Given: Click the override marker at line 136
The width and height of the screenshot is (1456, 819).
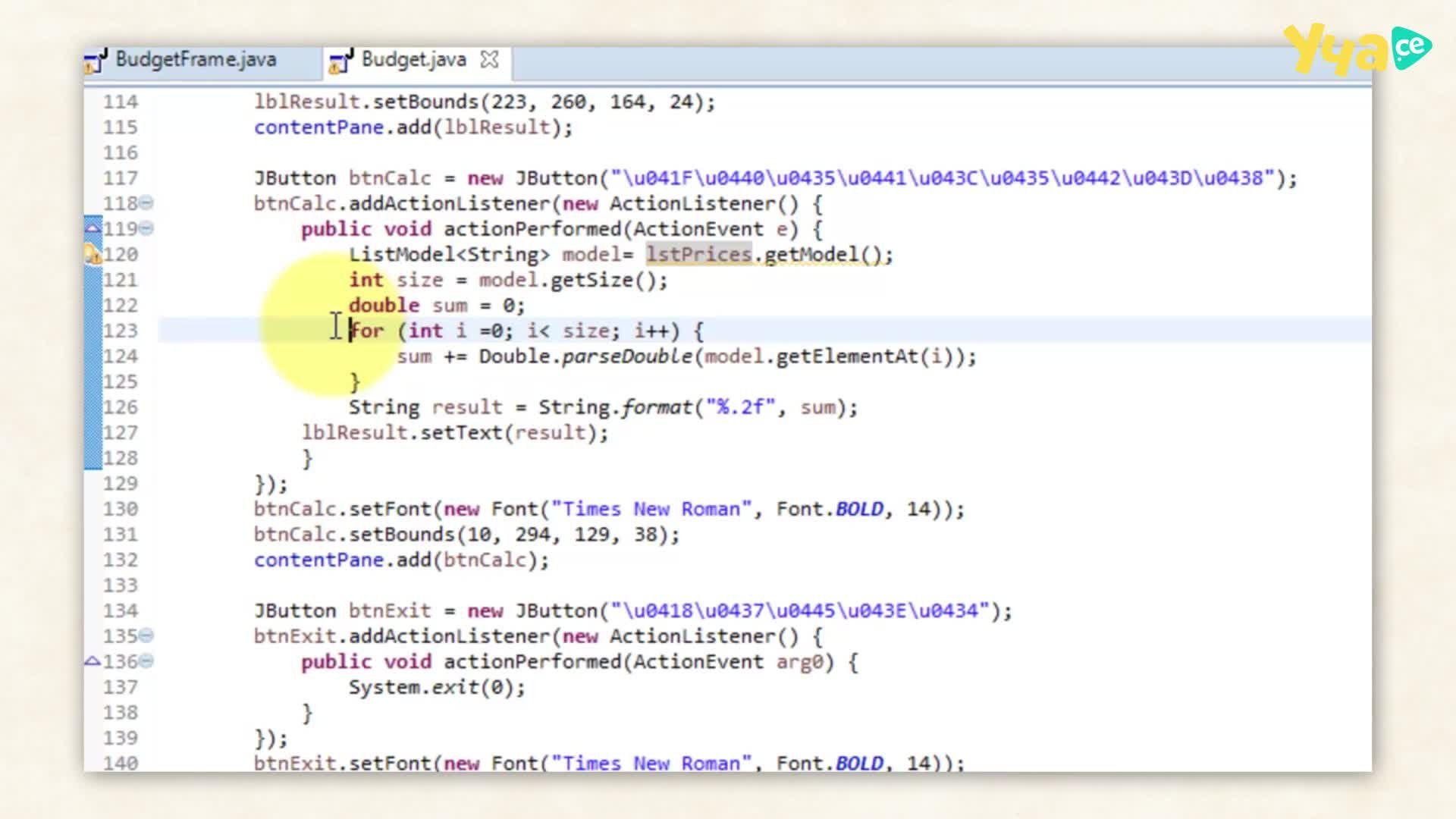Looking at the screenshot, I should pyautogui.click(x=93, y=661).
